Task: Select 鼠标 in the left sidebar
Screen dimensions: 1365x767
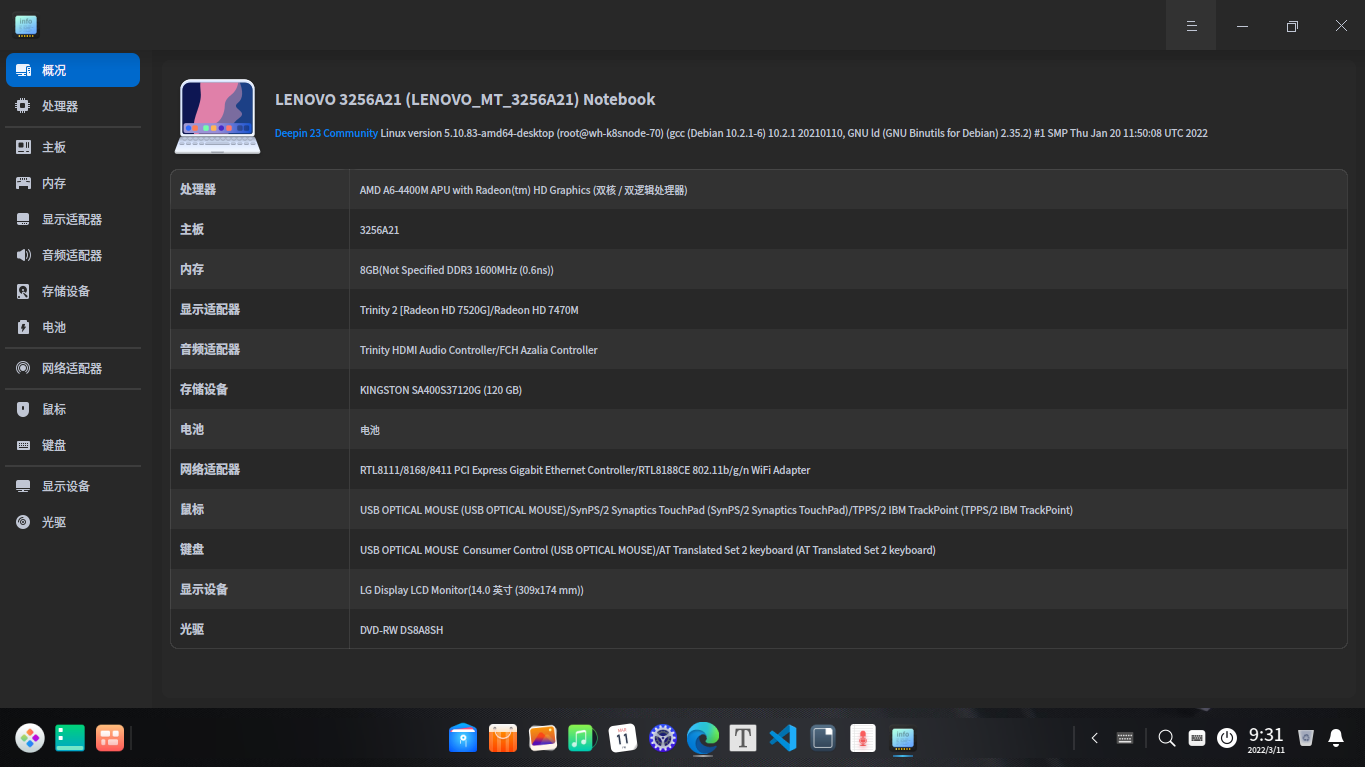Action: click(x=73, y=409)
